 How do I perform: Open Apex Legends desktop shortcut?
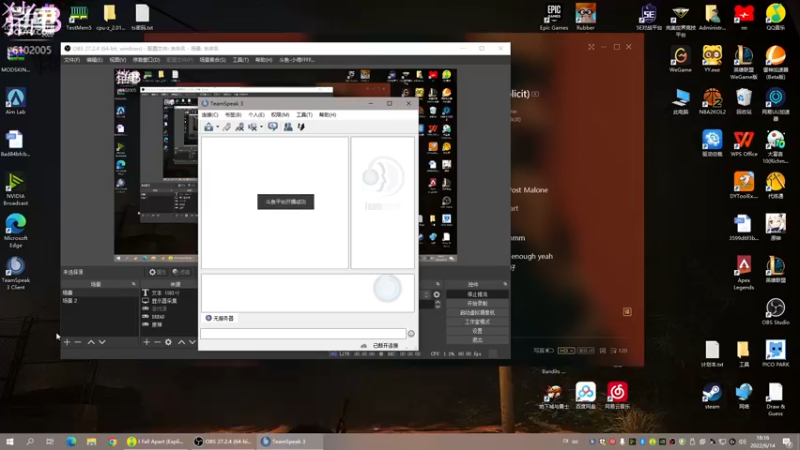(743, 273)
